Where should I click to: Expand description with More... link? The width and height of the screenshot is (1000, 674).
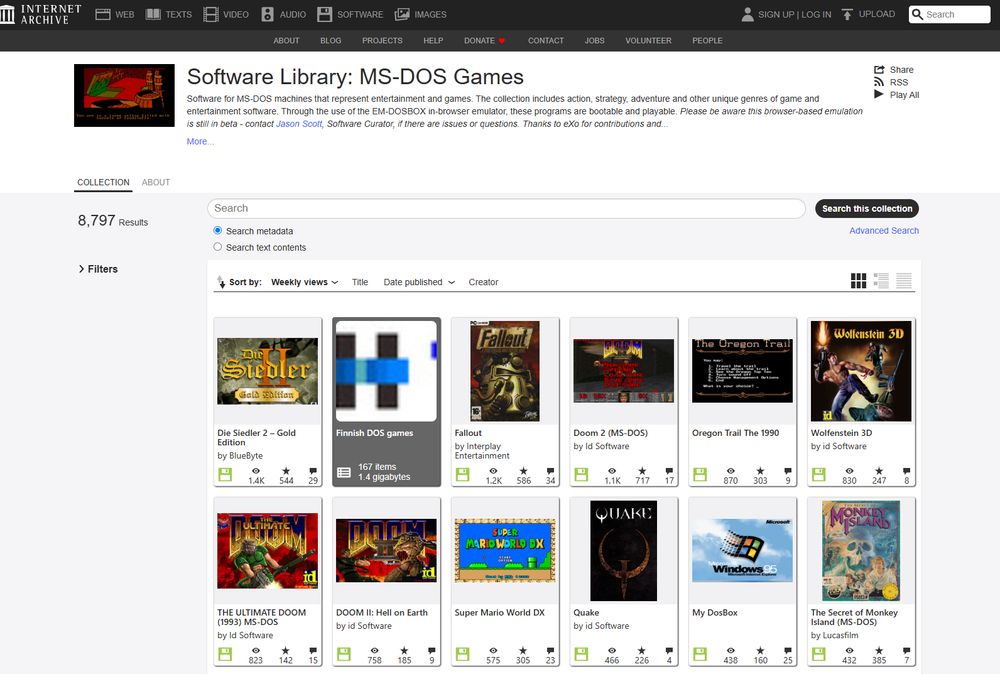[200, 142]
